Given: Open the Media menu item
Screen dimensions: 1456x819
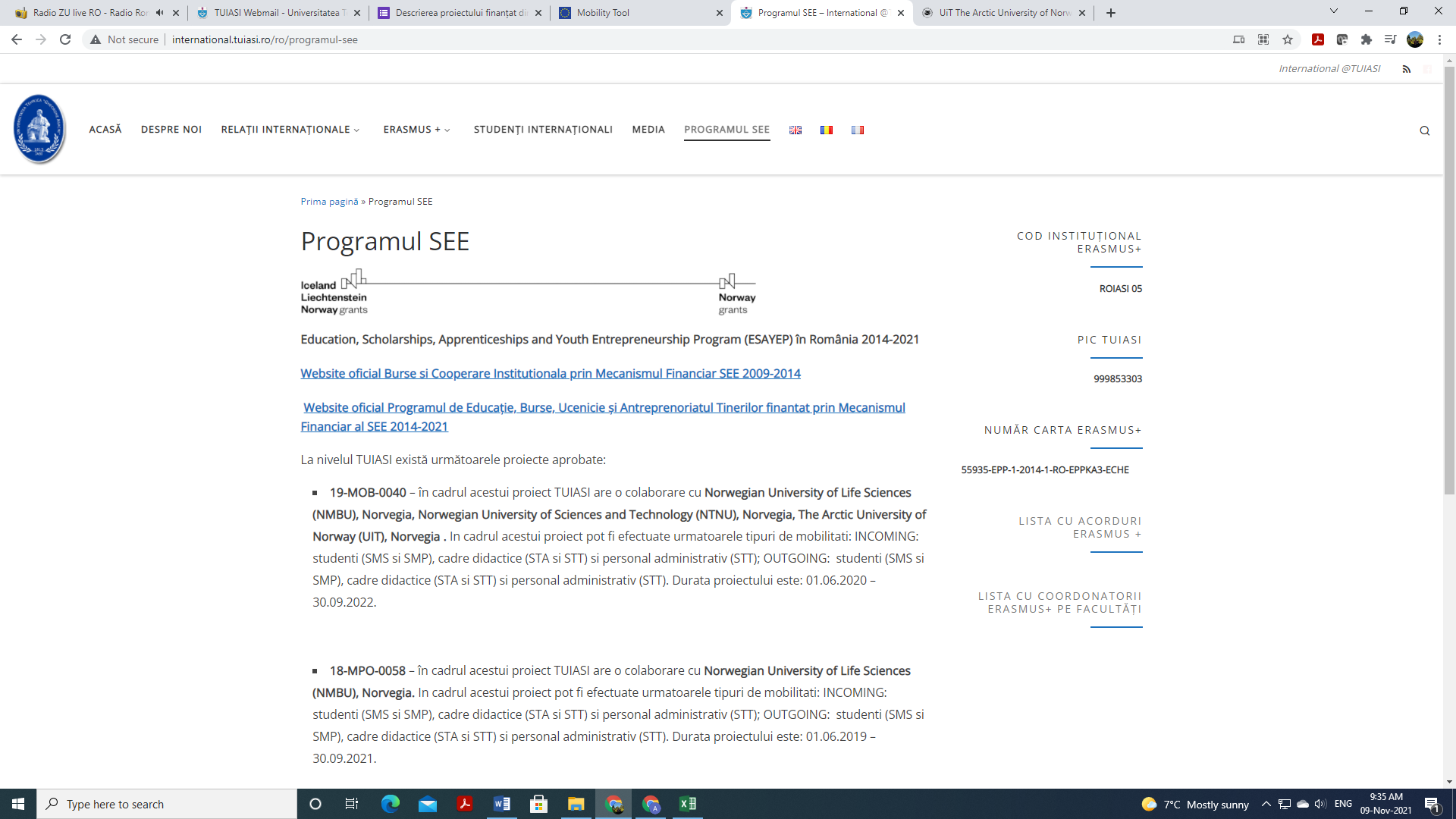Looking at the screenshot, I should (648, 130).
